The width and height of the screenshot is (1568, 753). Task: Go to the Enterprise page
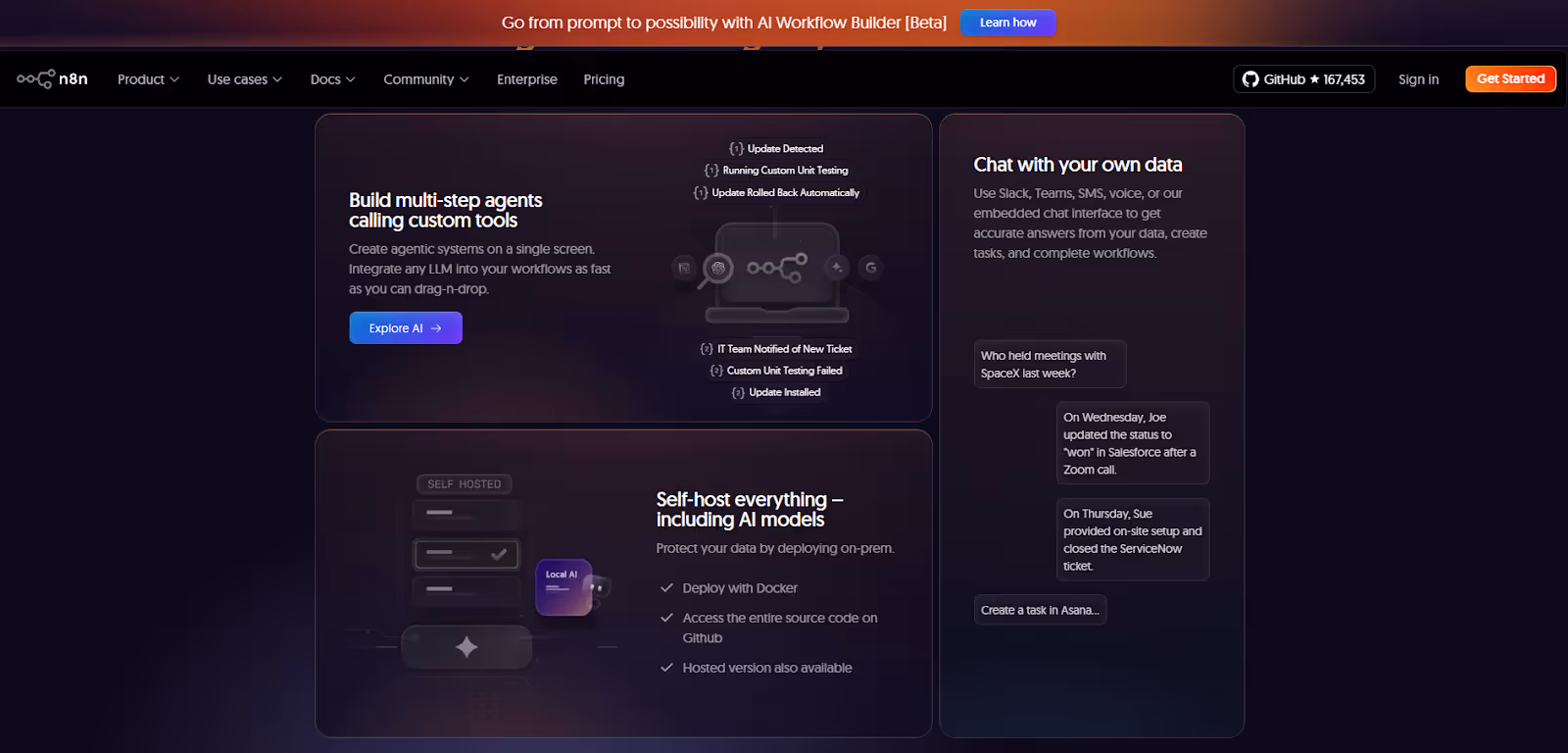coord(527,79)
